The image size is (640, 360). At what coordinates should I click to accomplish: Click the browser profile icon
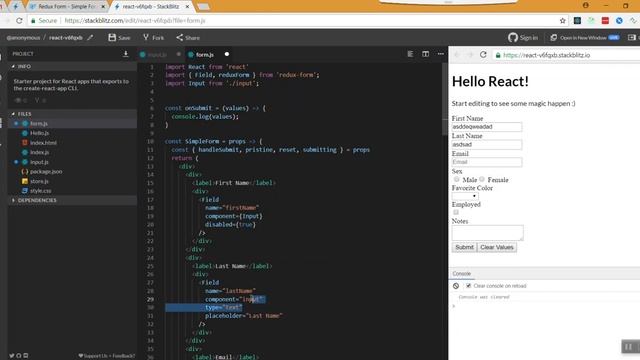[586, 5]
